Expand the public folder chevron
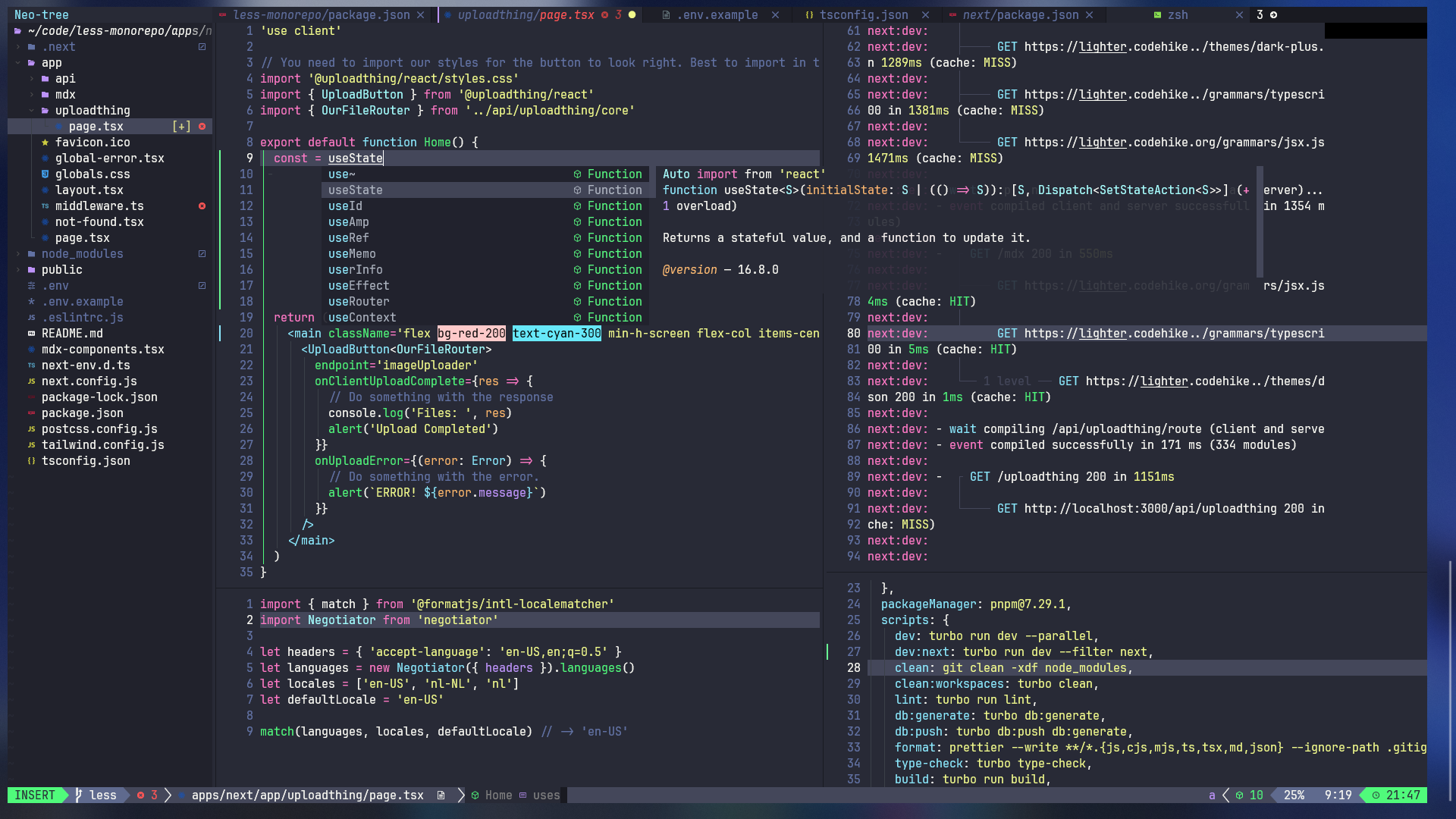Viewport: 1456px width, 819px height. (17, 270)
